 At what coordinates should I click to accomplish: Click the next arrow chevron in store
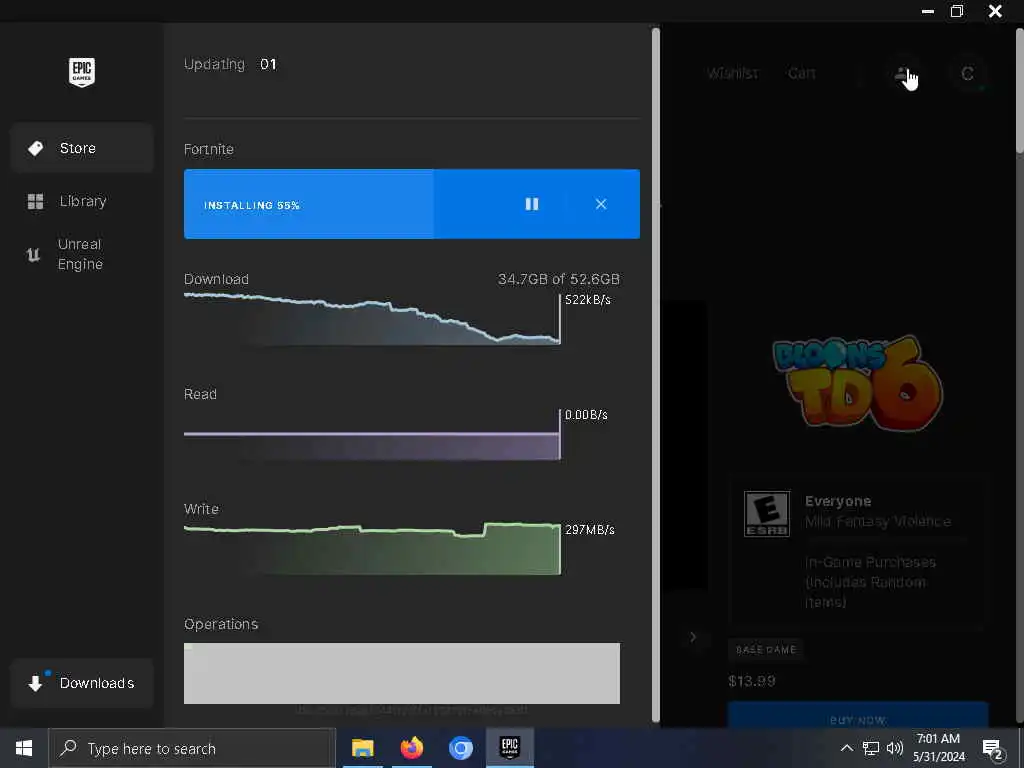(x=693, y=637)
